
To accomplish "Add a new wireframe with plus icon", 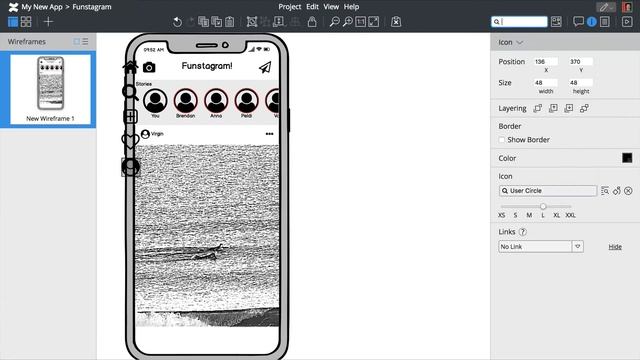I will click(x=48, y=22).
